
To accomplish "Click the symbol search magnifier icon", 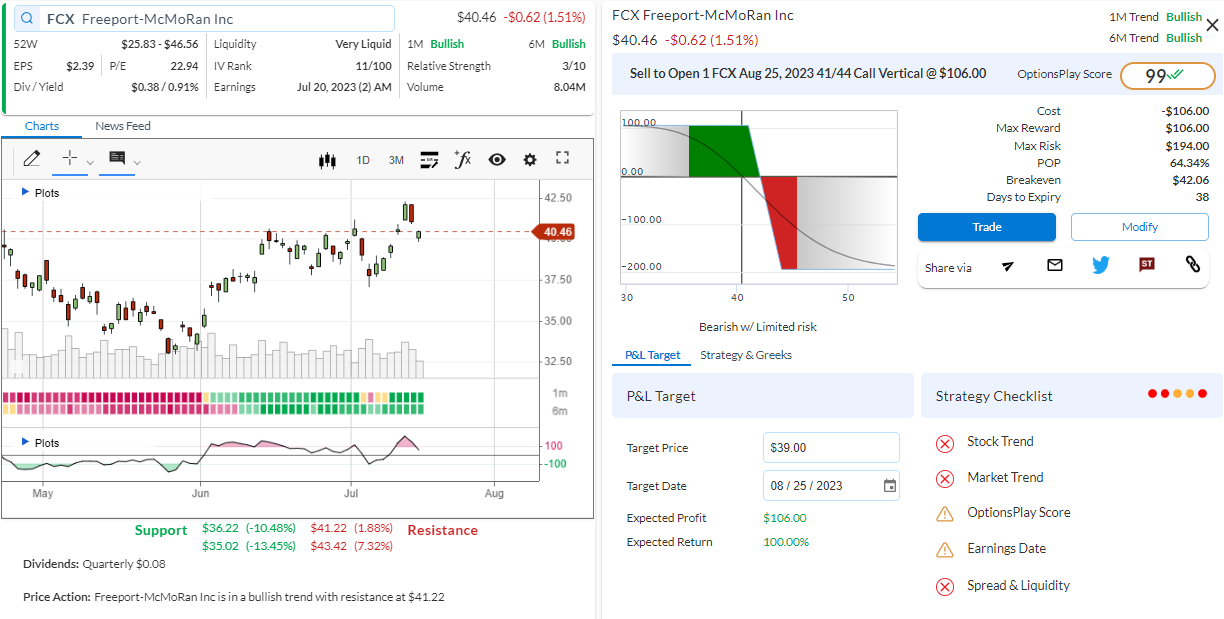I will [x=26, y=19].
